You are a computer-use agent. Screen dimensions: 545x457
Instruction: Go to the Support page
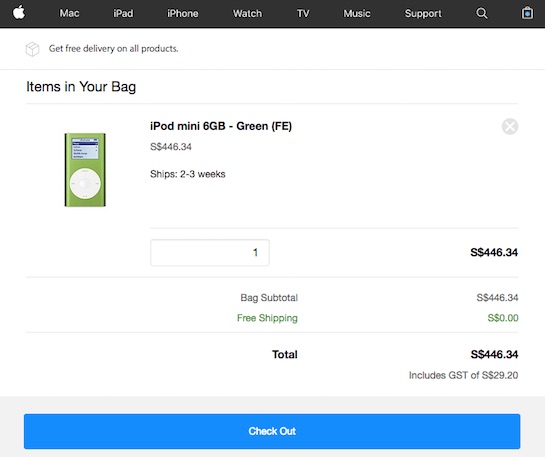(423, 13)
